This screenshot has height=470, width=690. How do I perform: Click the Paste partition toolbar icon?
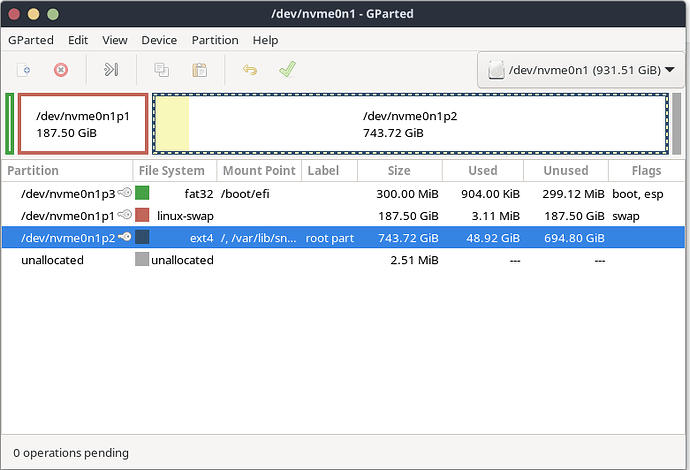199,70
